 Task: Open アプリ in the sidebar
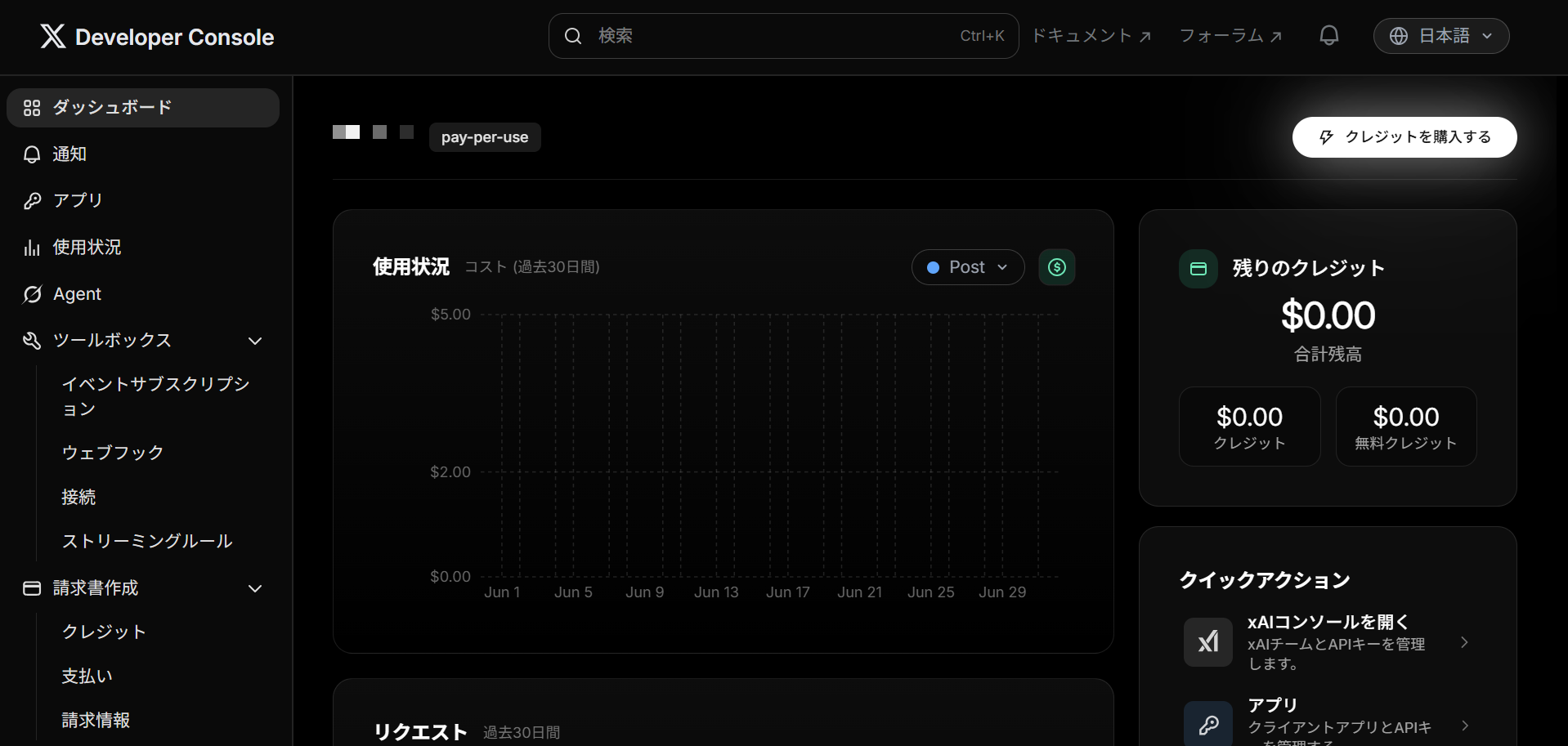[x=143, y=201]
